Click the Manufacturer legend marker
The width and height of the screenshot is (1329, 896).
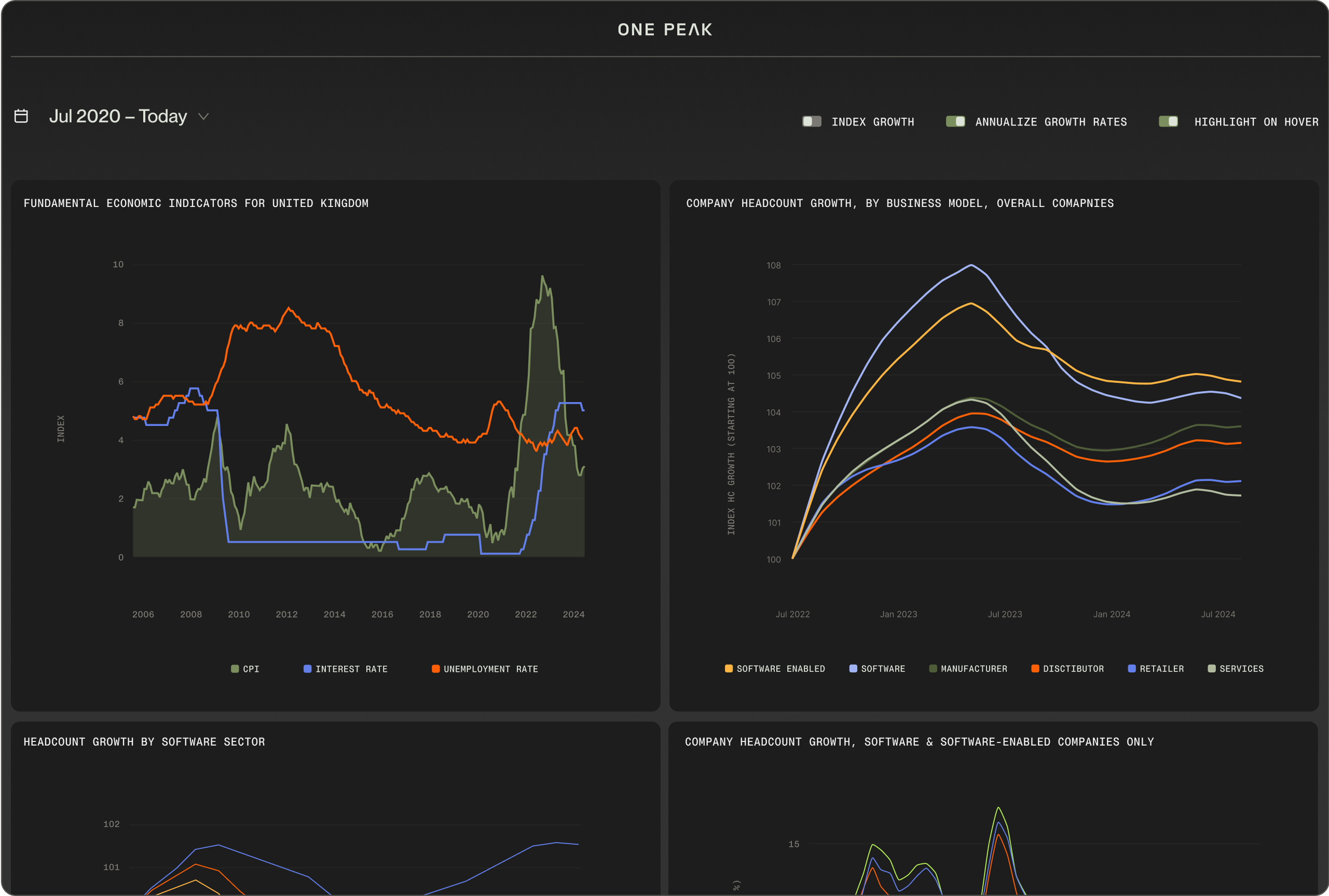click(x=933, y=669)
